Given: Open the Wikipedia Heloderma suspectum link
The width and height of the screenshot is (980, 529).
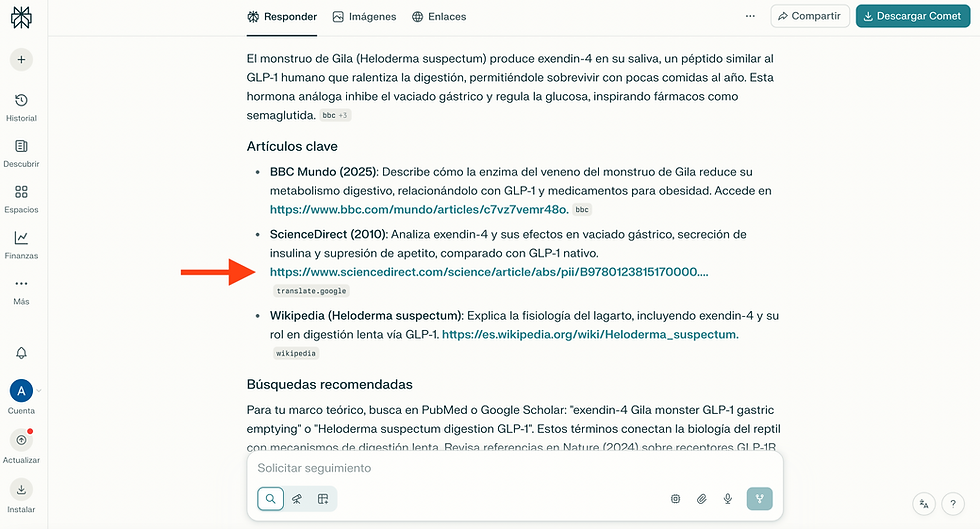Looking at the screenshot, I should pyautogui.click(x=590, y=335).
